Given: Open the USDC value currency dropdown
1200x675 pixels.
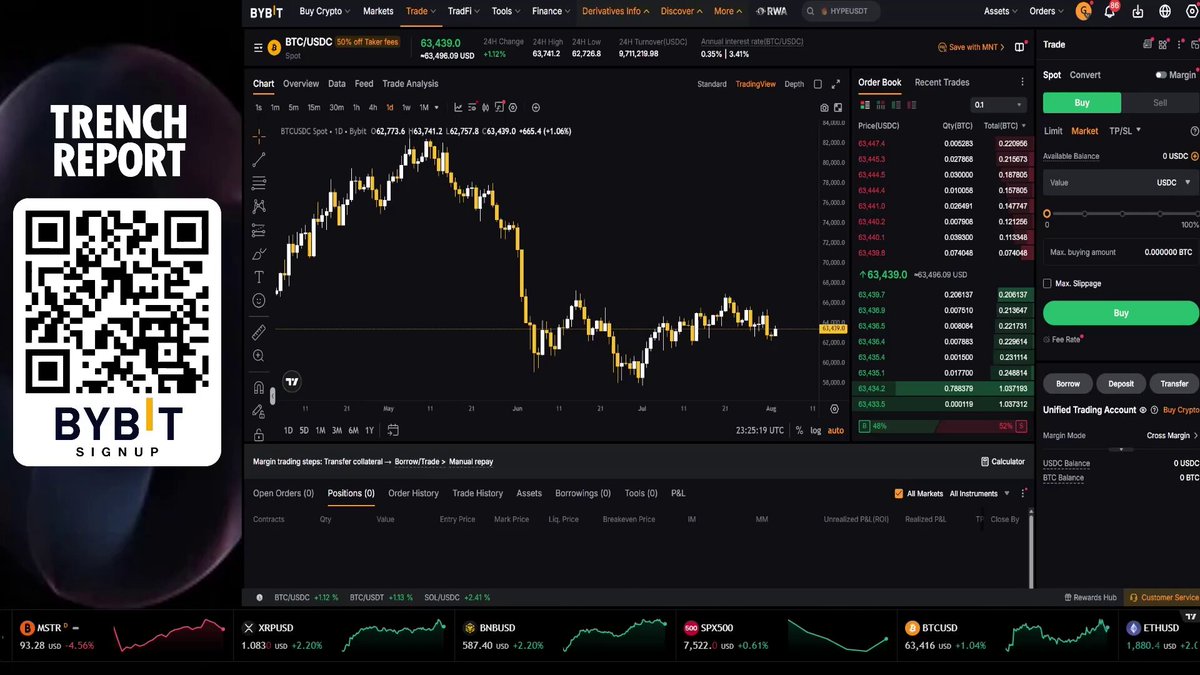Looking at the screenshot, I should point(1174,183).
